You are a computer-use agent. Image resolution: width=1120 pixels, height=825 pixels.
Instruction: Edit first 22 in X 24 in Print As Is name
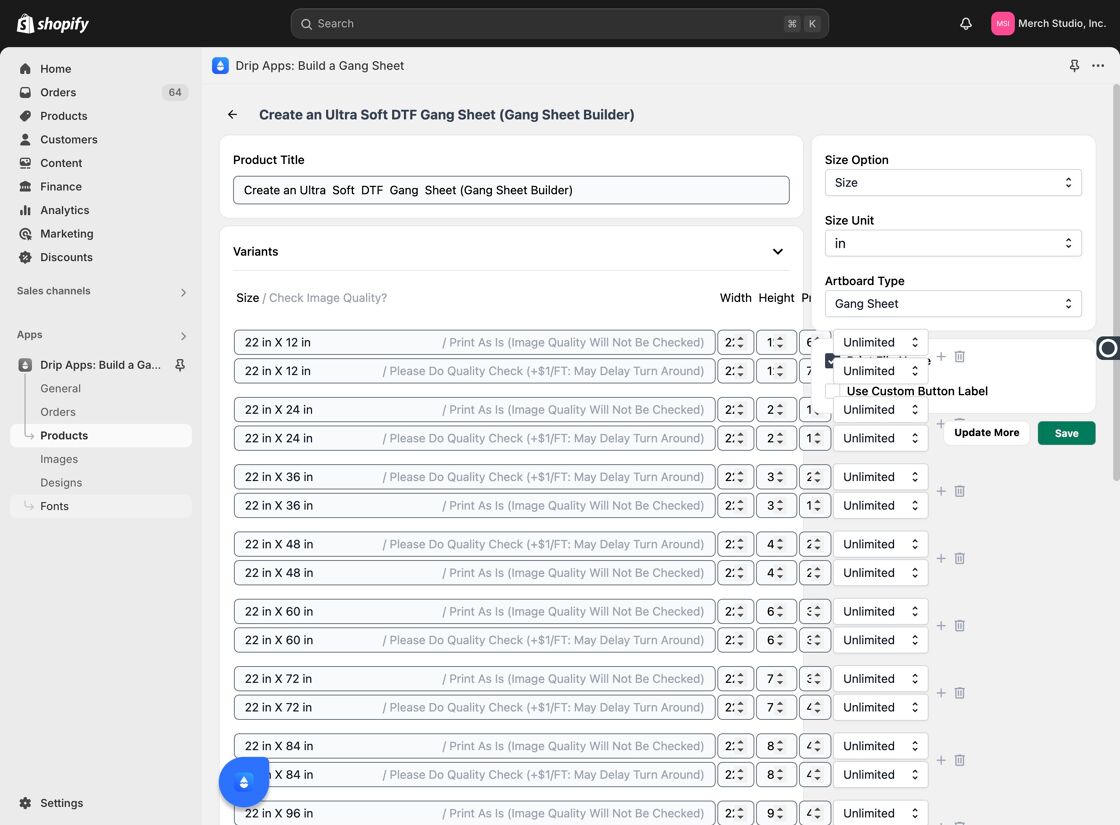tap(474, 409)
